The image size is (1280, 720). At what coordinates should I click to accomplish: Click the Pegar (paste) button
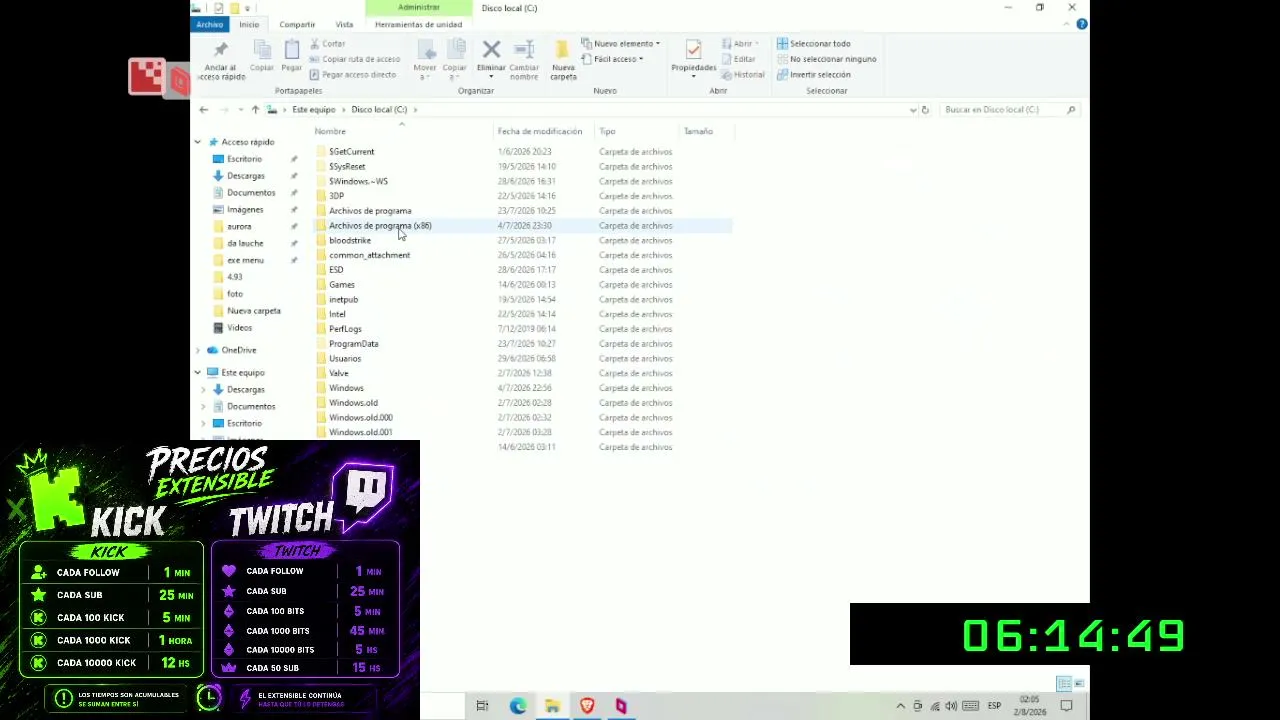pos(292,56)
